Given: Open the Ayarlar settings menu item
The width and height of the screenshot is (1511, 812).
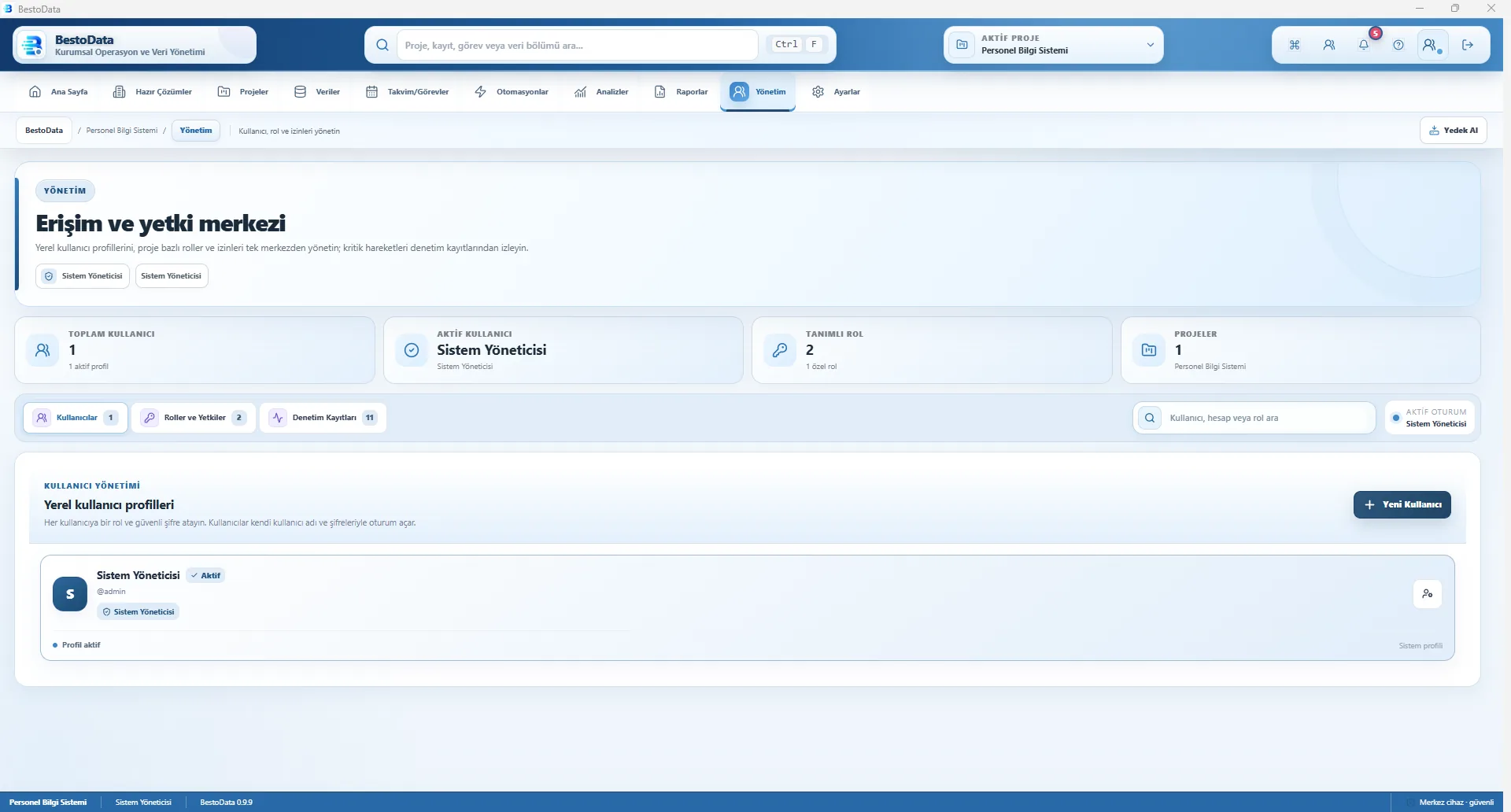Looking at the screenshot, I should click(x=836, y=92).
